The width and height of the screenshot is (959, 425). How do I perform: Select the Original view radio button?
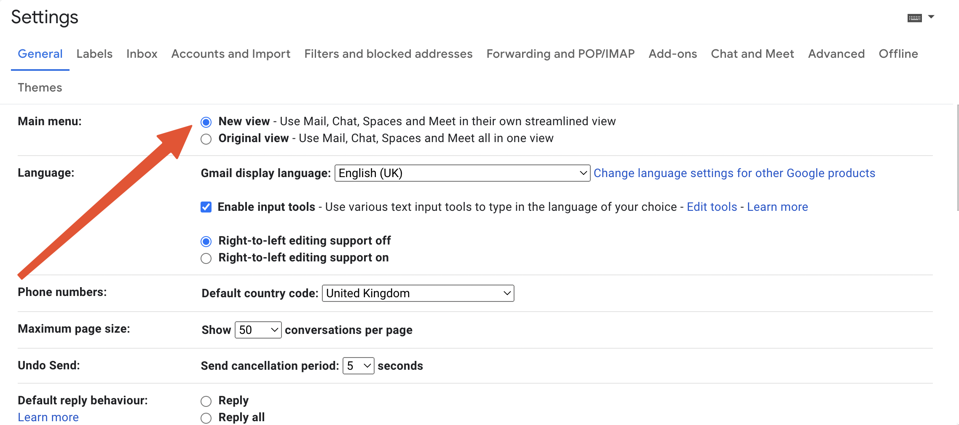pyautogui.click(x=206, y=139)
